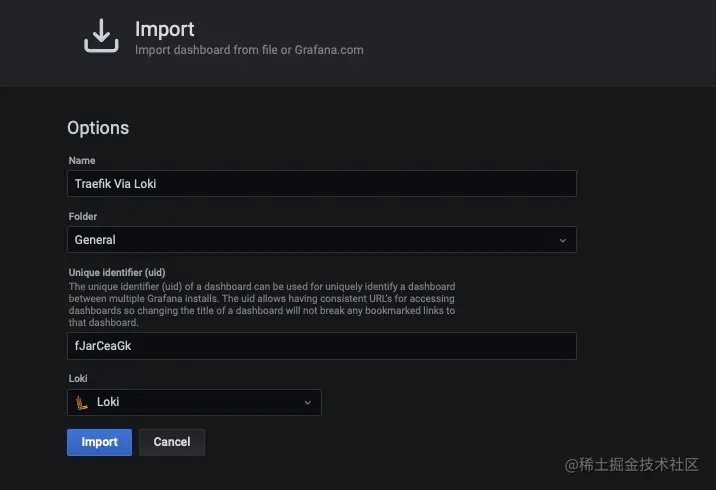The image size is (716, 490).
Task: Select the 'General' value in Folder selector
Action: coord(96,240)
